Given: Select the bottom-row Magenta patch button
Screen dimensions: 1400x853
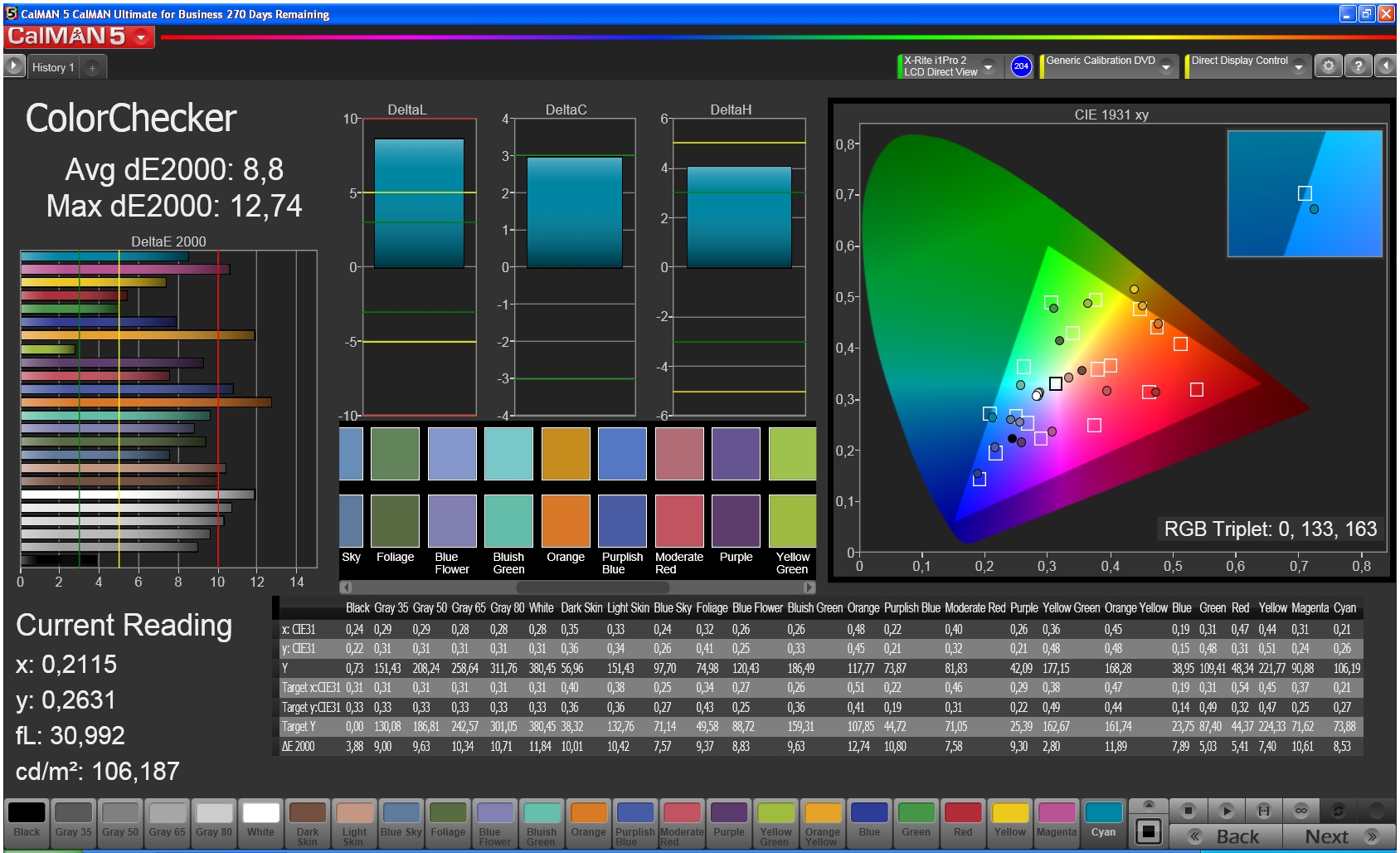Looking at the screenshot, I should point(1057,823).
